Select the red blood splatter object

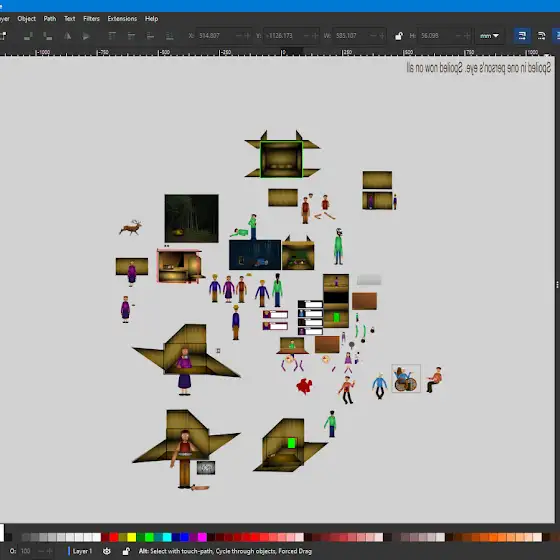click(x=304, y=386)
